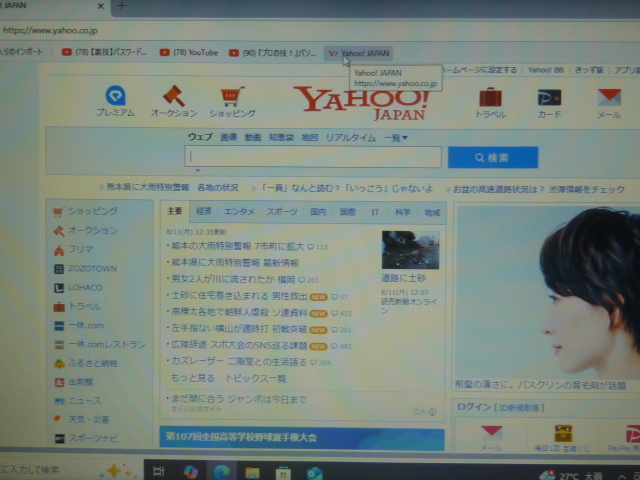This screenshot has width=640, height=480.
Task: Open the 第107回全国高等学校野球選手権大会 banner
Action: 301,438
